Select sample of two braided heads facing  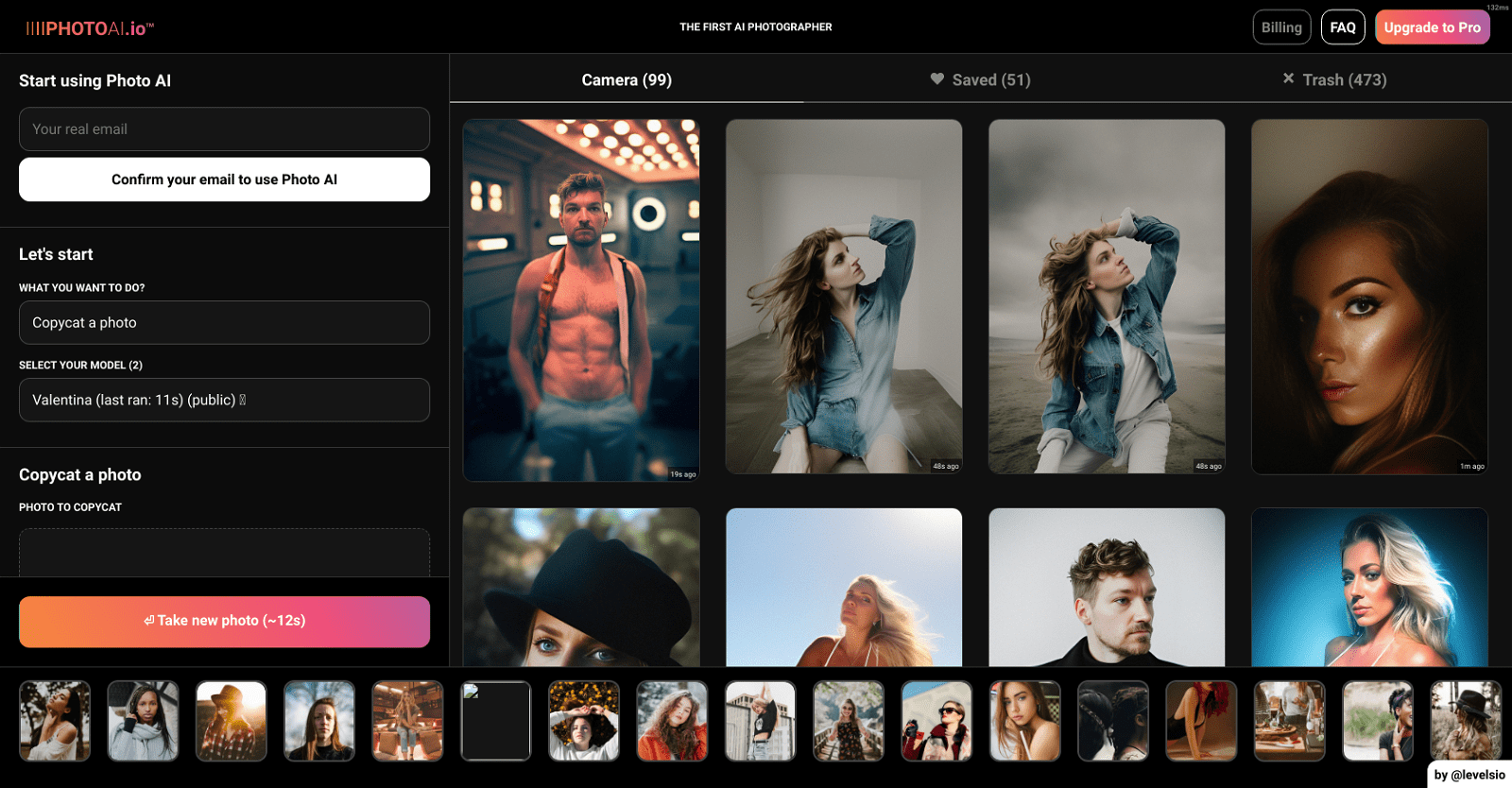[x=1113, y=721]
